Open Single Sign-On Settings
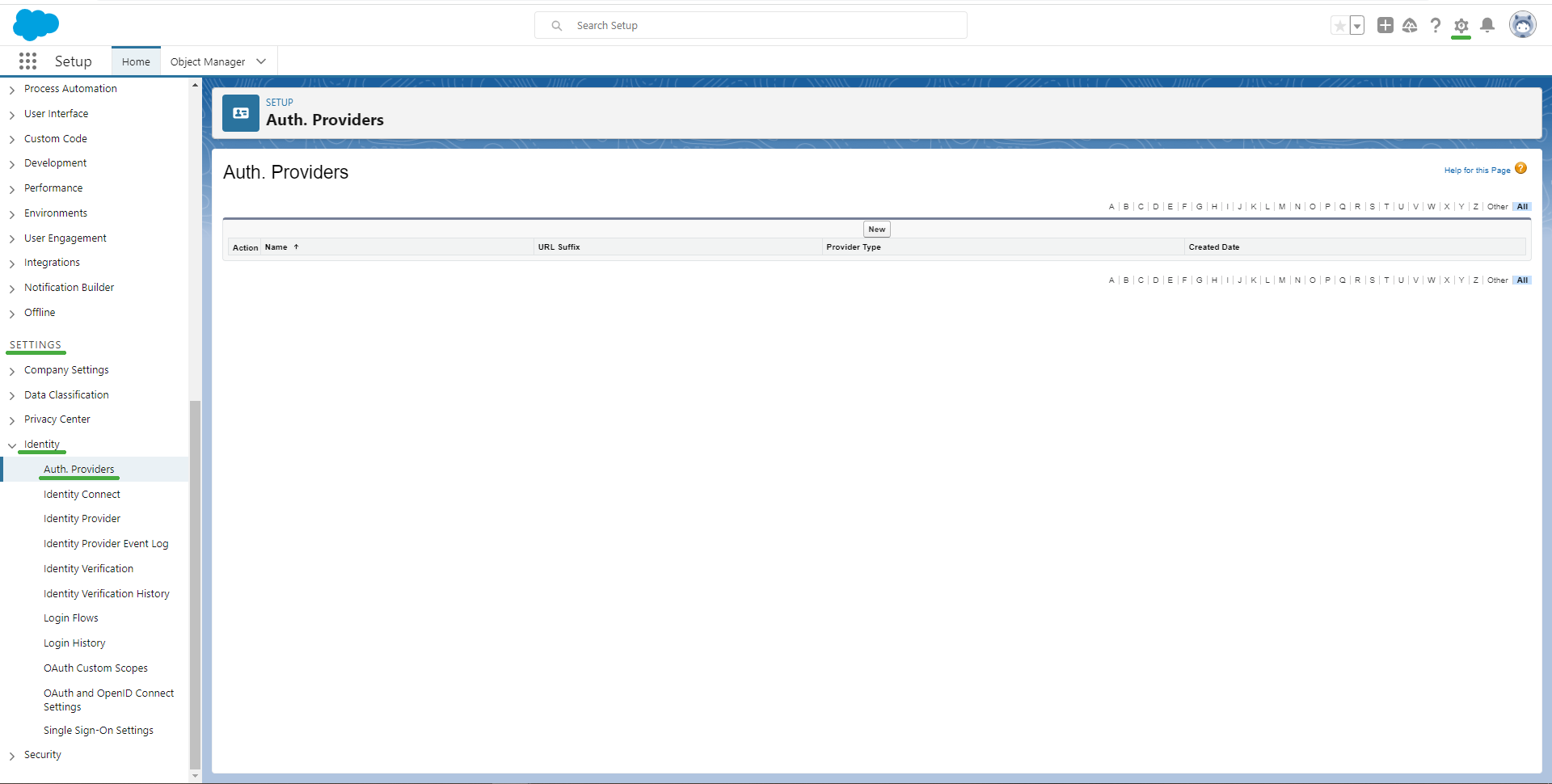The height and width of the screenshot is (784, 1552). coord(99,731)
